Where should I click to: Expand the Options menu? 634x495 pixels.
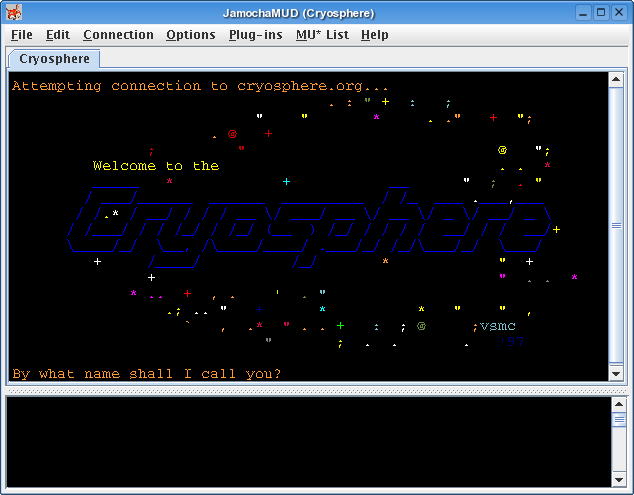(190, 35)
